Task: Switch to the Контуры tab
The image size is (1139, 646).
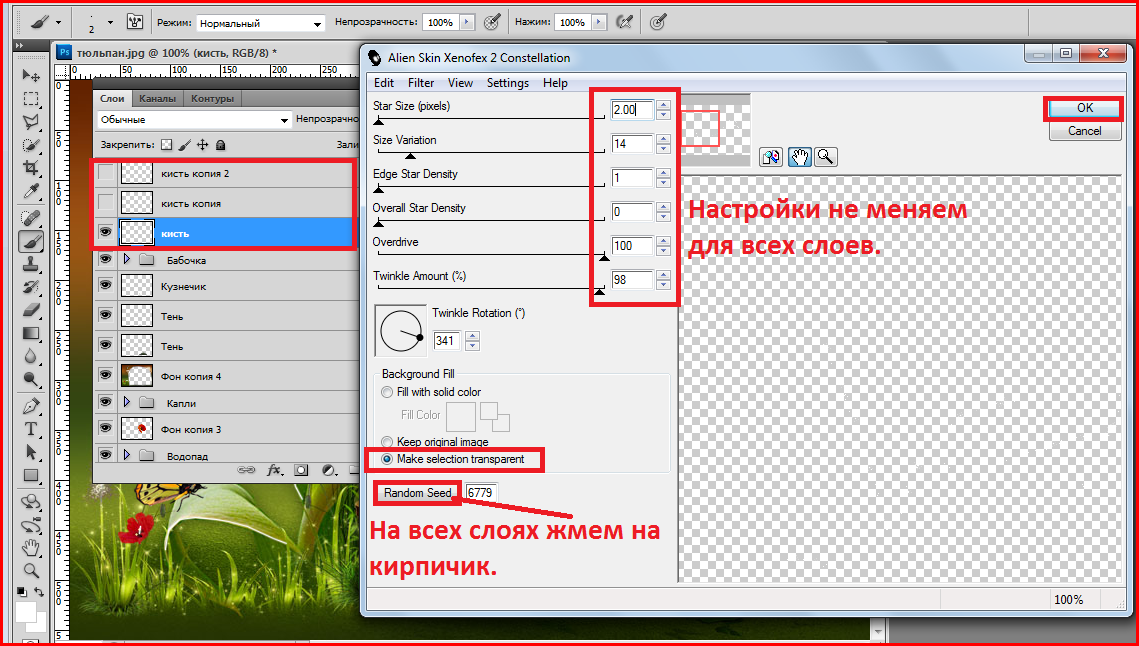Action: click(212, 99)
